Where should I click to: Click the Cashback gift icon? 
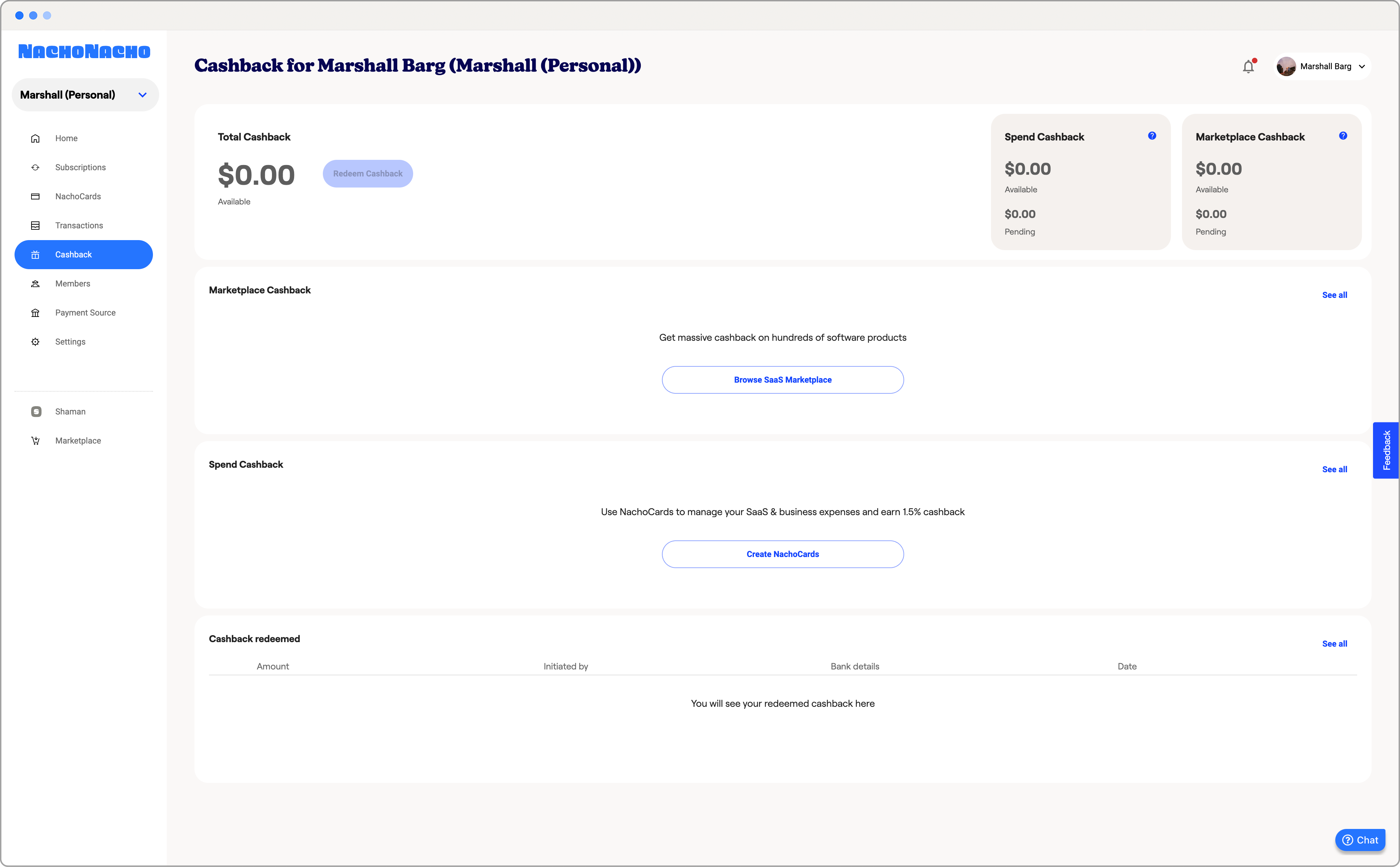click(35, 255)
